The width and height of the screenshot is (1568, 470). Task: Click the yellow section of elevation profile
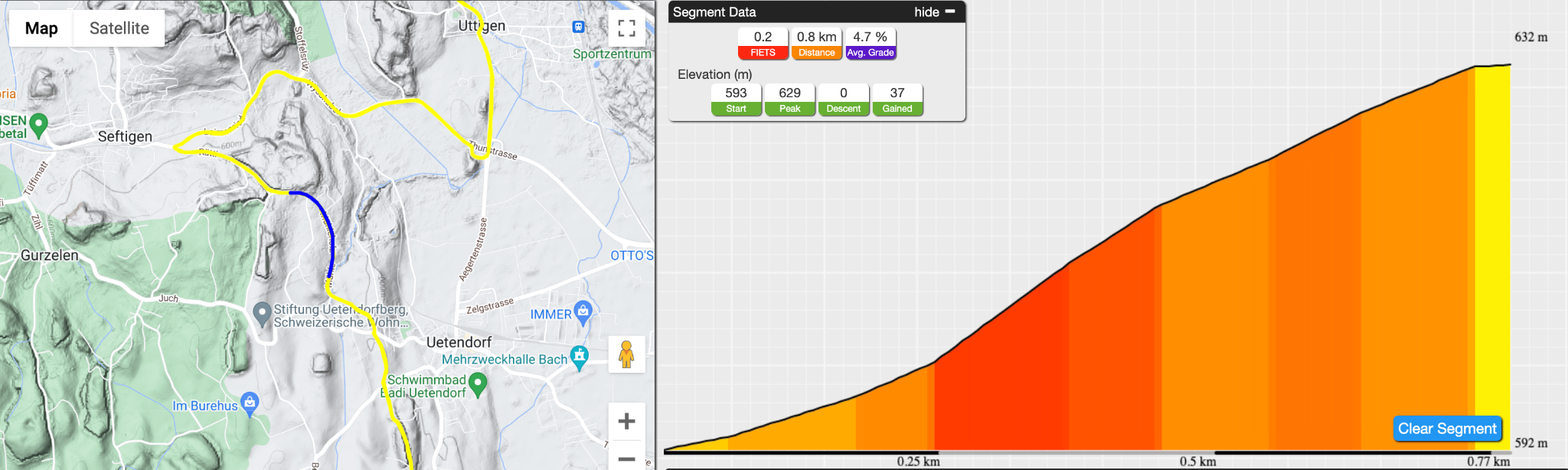[1492, 256]
